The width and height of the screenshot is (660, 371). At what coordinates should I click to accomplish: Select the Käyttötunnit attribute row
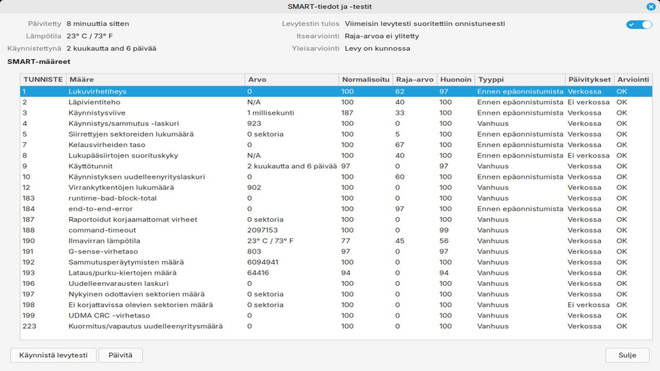coord(336,166)
